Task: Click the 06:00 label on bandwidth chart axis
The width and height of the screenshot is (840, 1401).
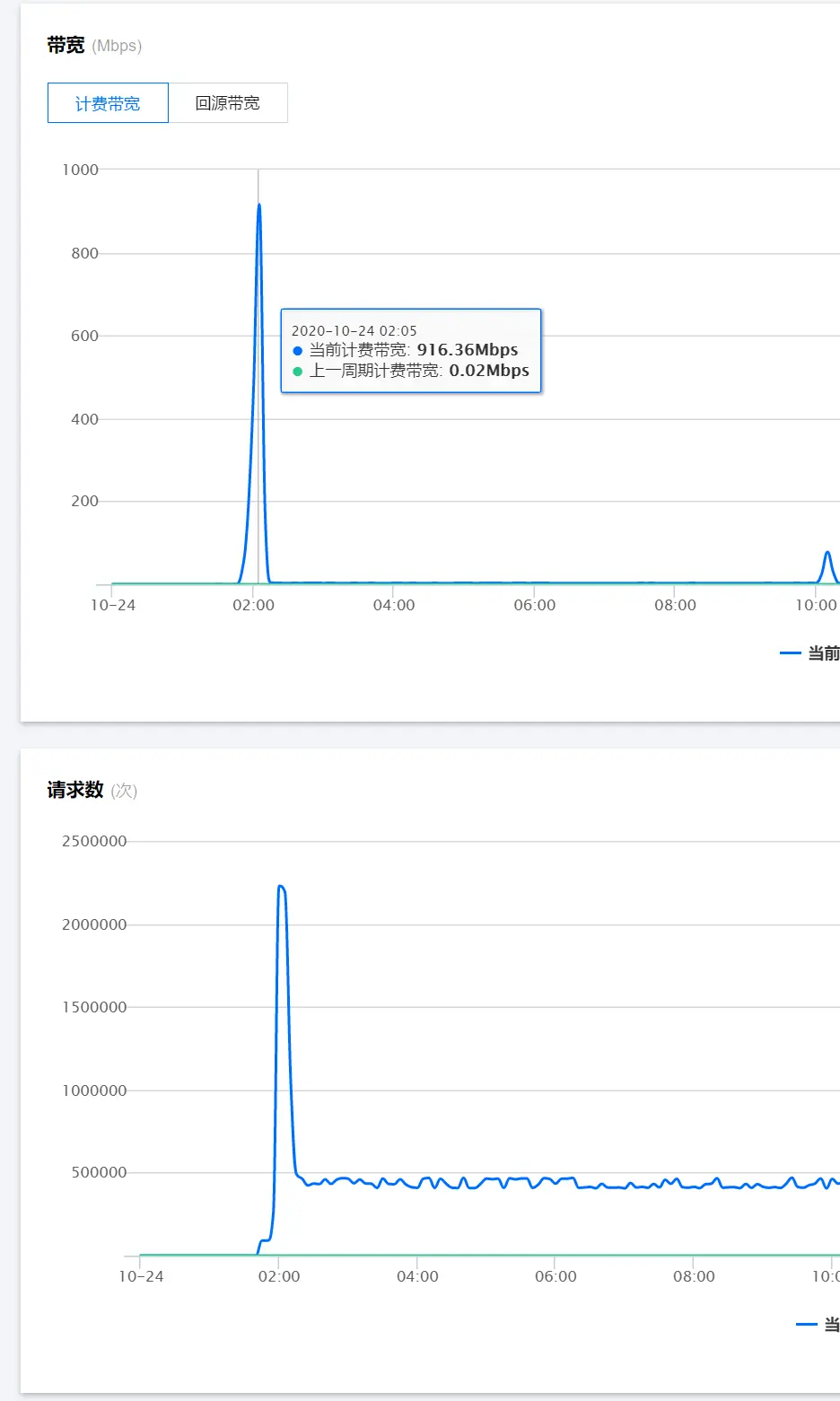Action: (535, 605)
